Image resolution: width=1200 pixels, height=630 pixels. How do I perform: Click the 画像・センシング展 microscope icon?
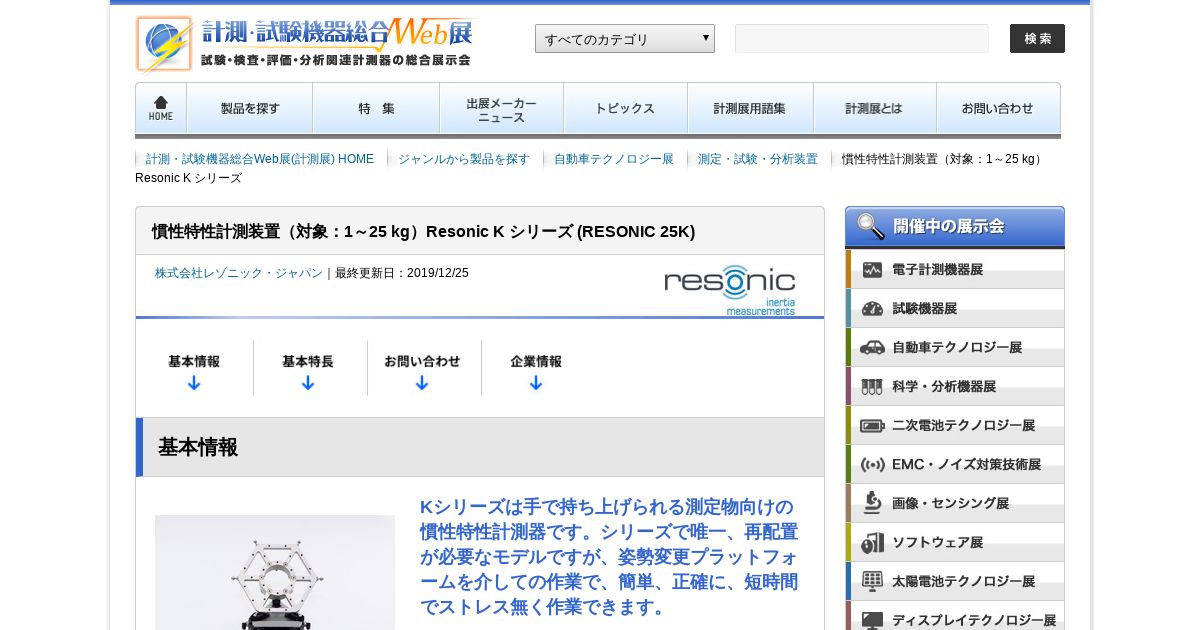[x=872, y=503]
